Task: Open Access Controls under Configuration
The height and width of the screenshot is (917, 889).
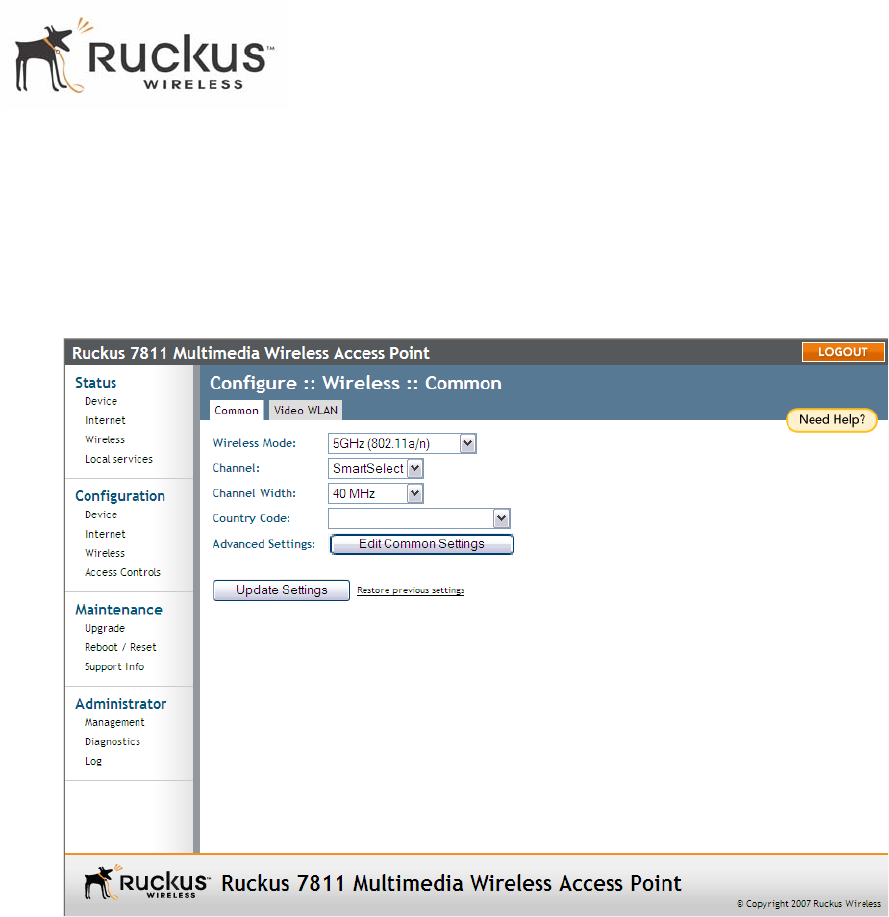Action: 123,573
